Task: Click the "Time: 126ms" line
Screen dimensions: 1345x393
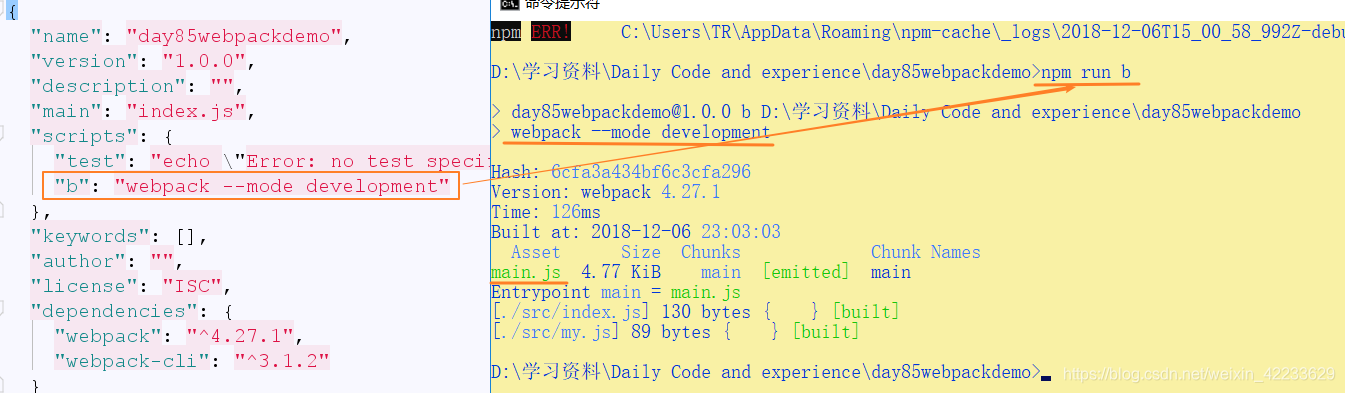Action: click(x=546, y=212)
